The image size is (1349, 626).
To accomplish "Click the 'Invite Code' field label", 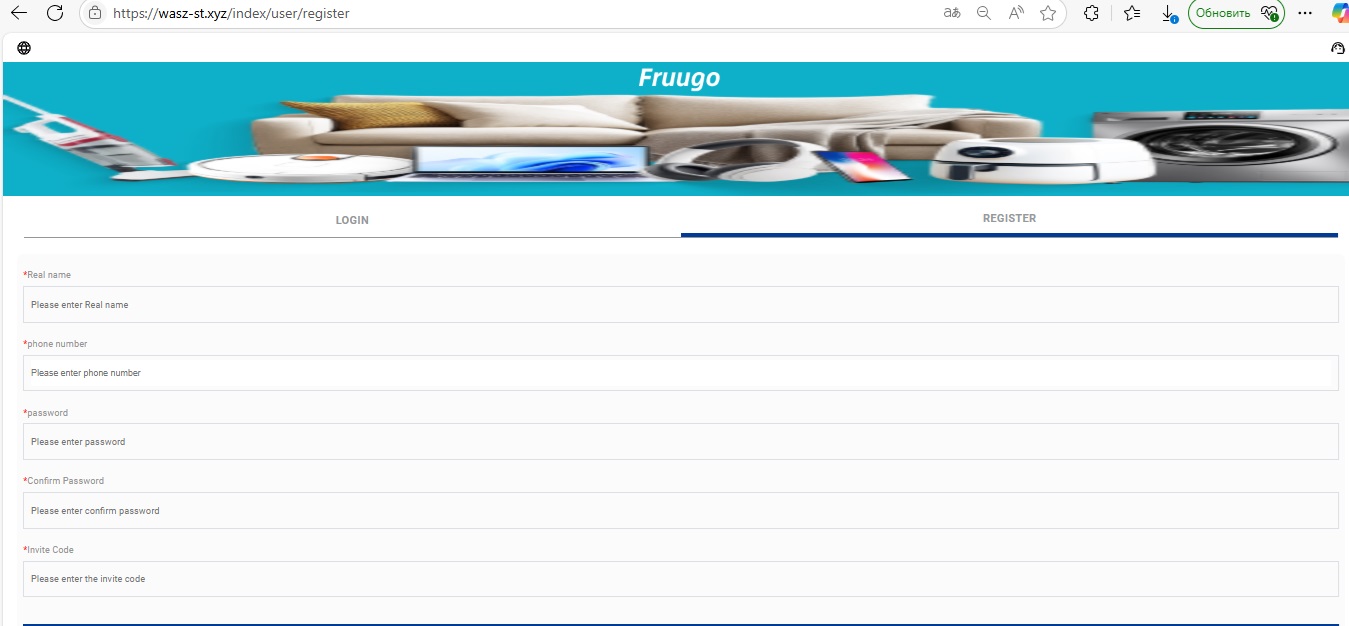I will point(48,550).
